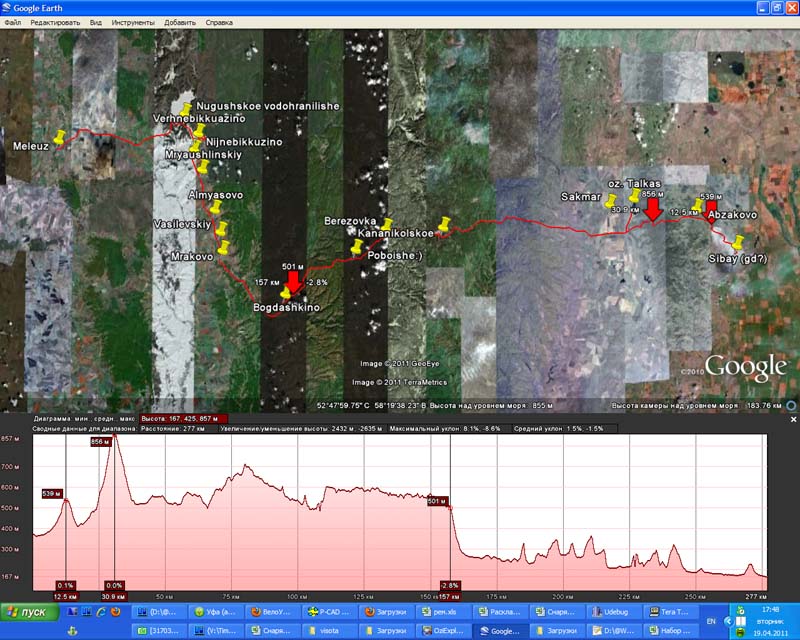Open the Добавить menu

(180, 22)
